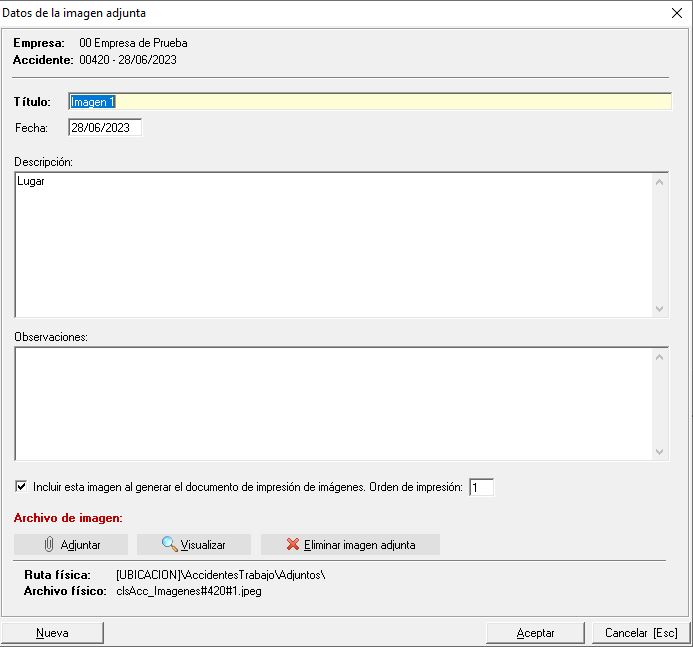Click the Título field containing Imagen 1
The image size is (693, 647).
pyautogui.click(x=370, y=101)
